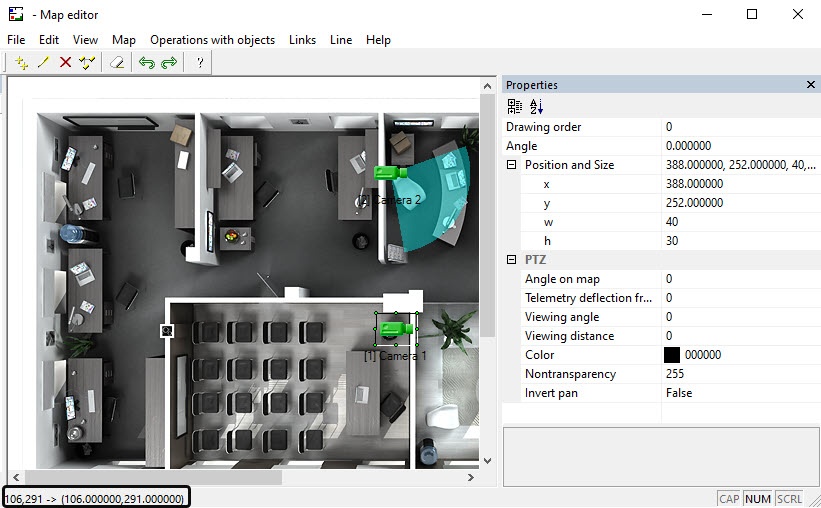Click the map scroll right arrow
The height and width of the screenshot is (508, 821).
coord(471,477)
